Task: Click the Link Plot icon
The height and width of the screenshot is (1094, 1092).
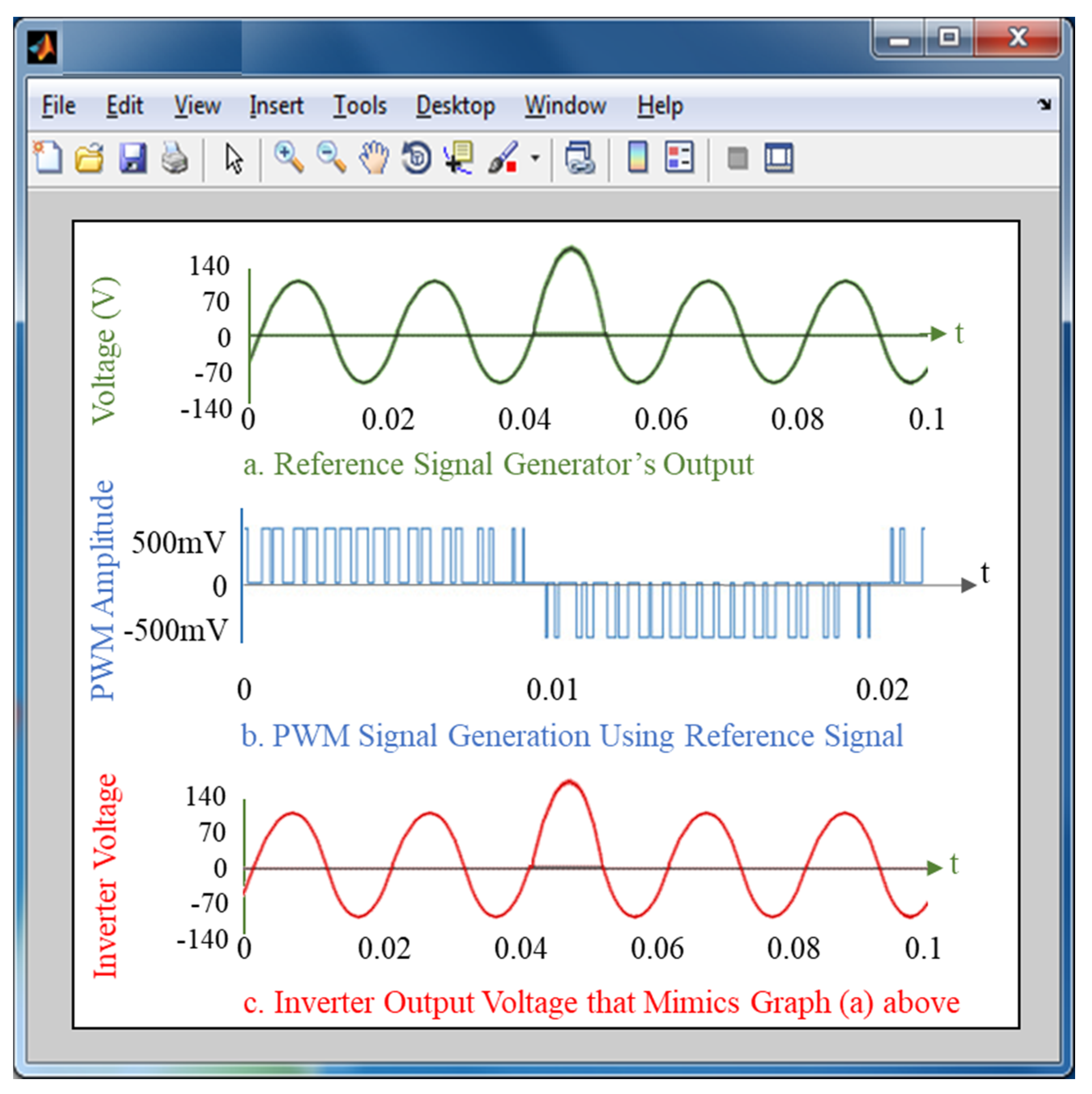Action: point(580,157)
